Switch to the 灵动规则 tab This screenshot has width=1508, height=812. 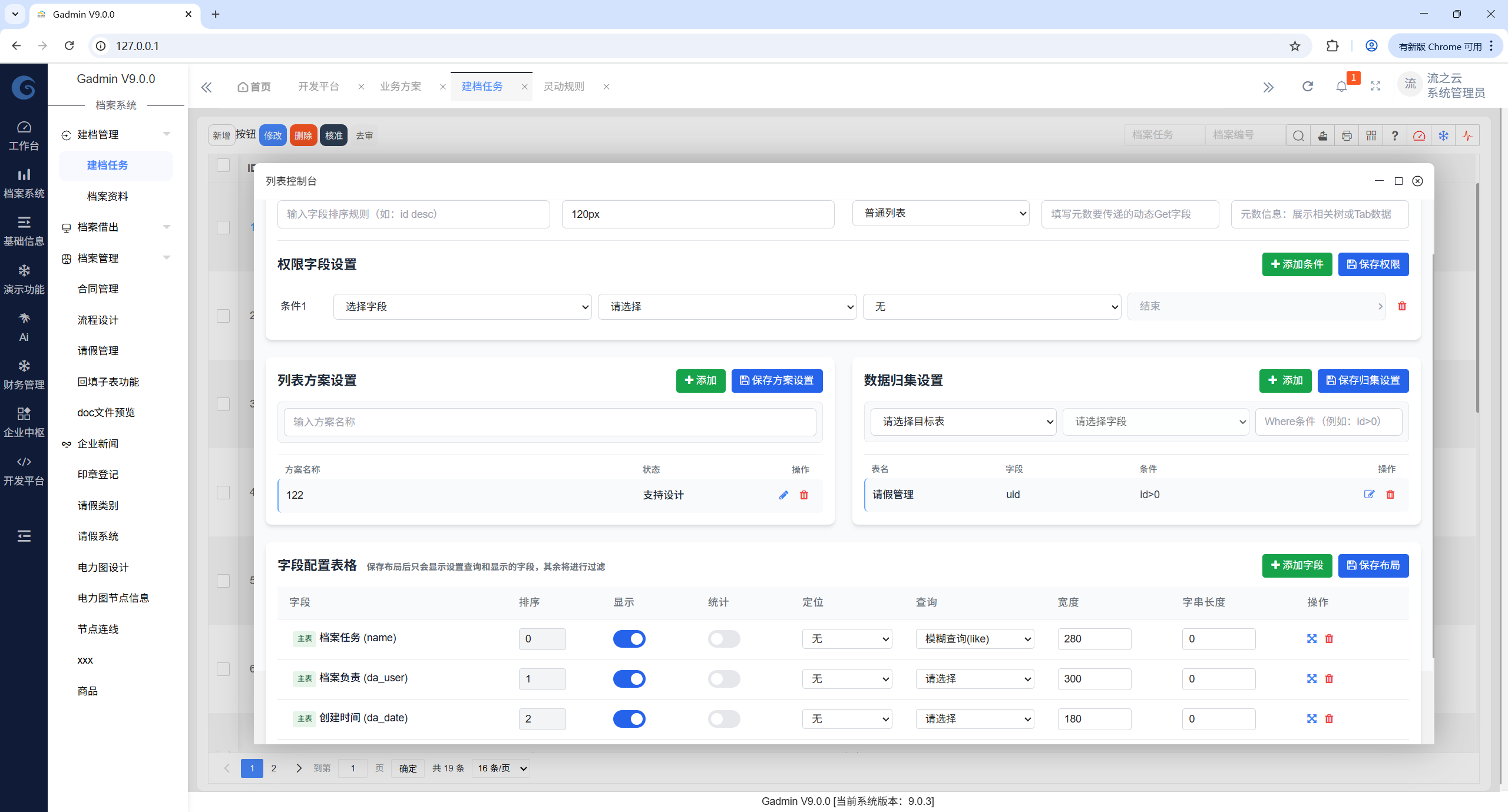pos(563,87)
